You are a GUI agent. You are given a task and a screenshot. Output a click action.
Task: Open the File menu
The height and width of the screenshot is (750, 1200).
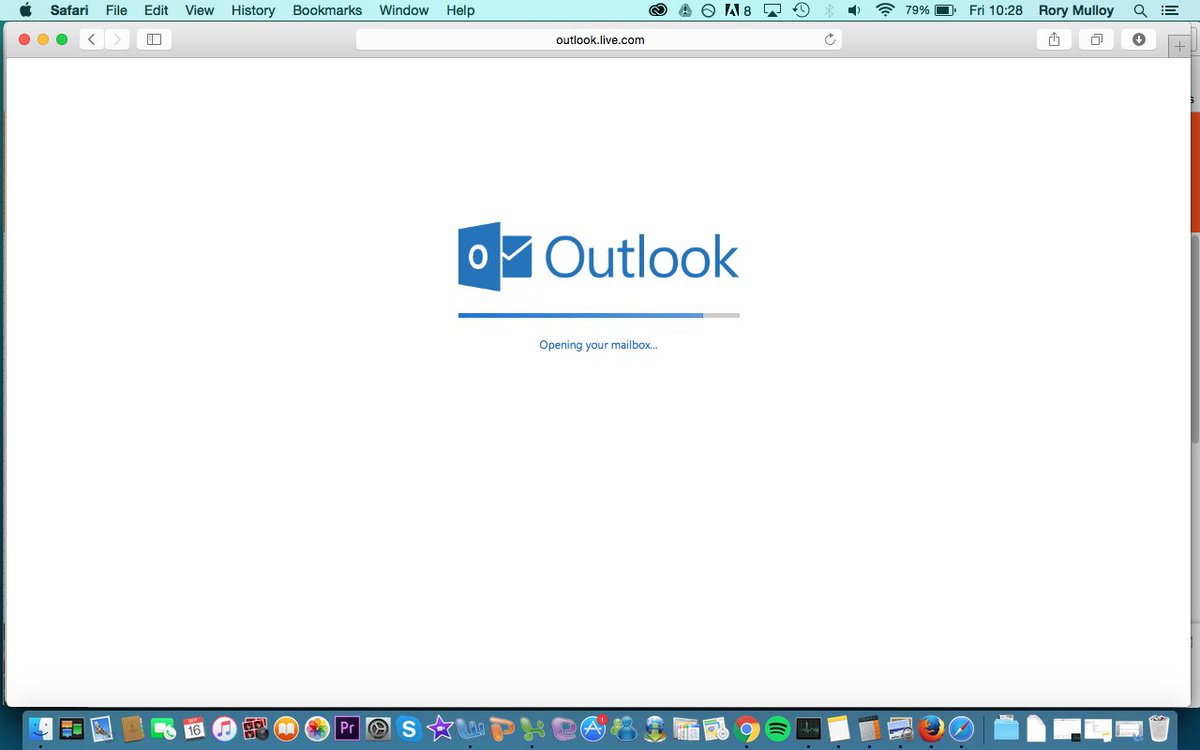tap(116, 10)
